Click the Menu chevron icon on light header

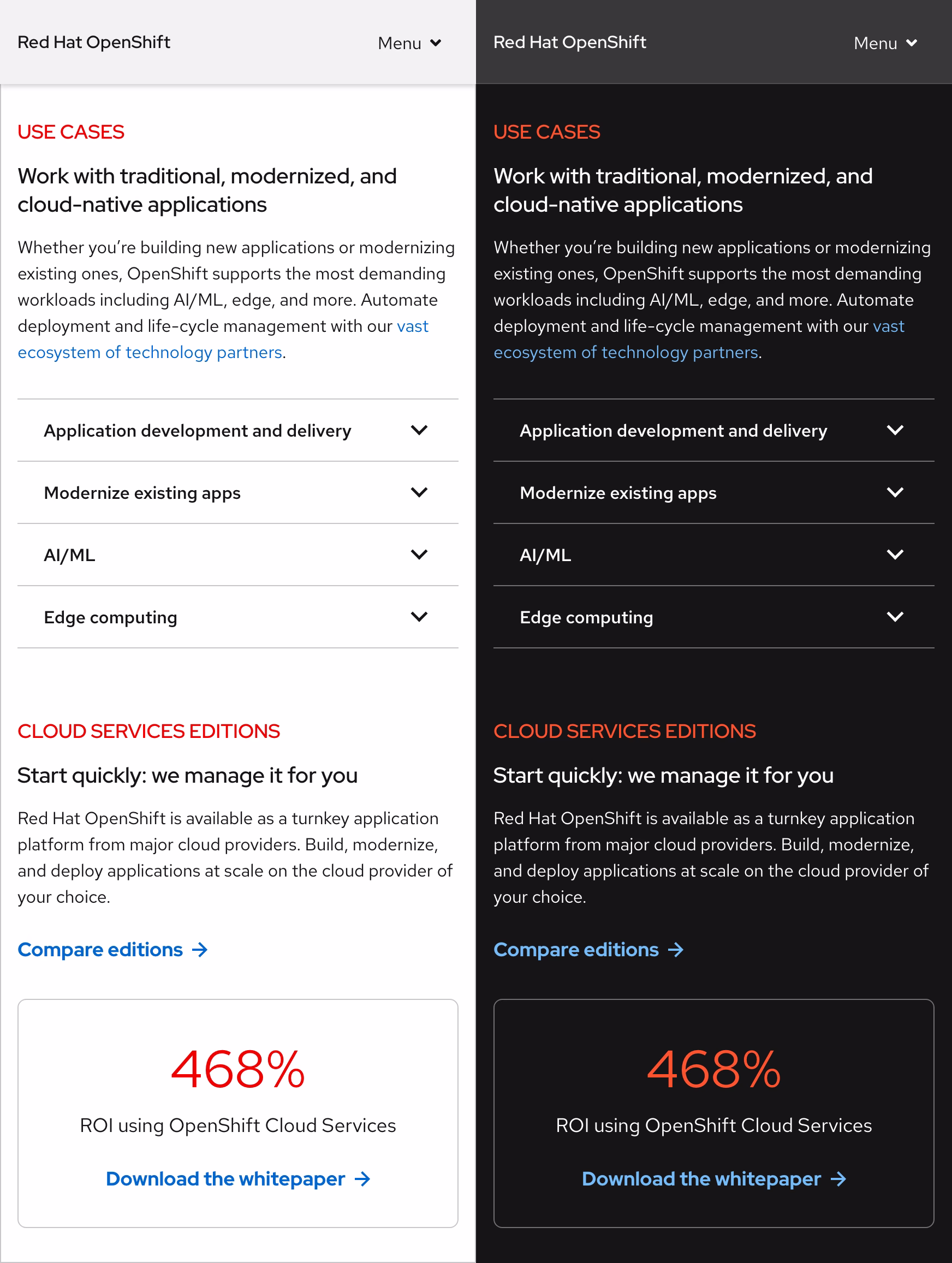point(435,43)
